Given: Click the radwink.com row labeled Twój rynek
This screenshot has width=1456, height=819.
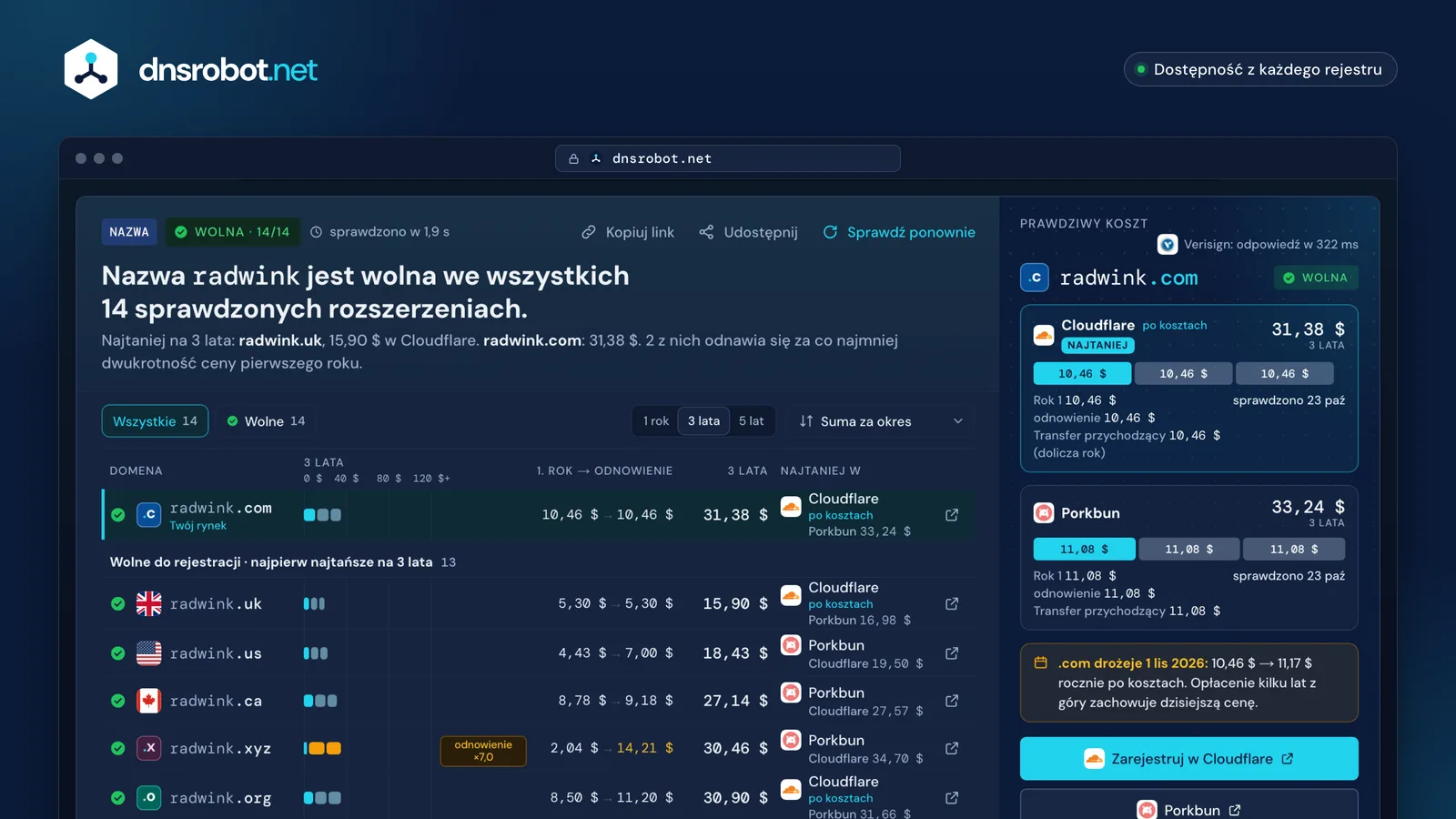Looking at the screenshot, I should (538, 515).
